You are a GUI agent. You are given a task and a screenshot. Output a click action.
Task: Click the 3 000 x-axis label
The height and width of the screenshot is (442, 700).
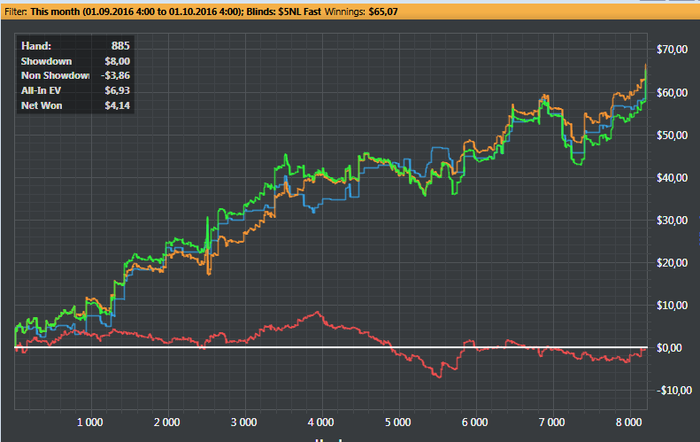click(244, 422)
